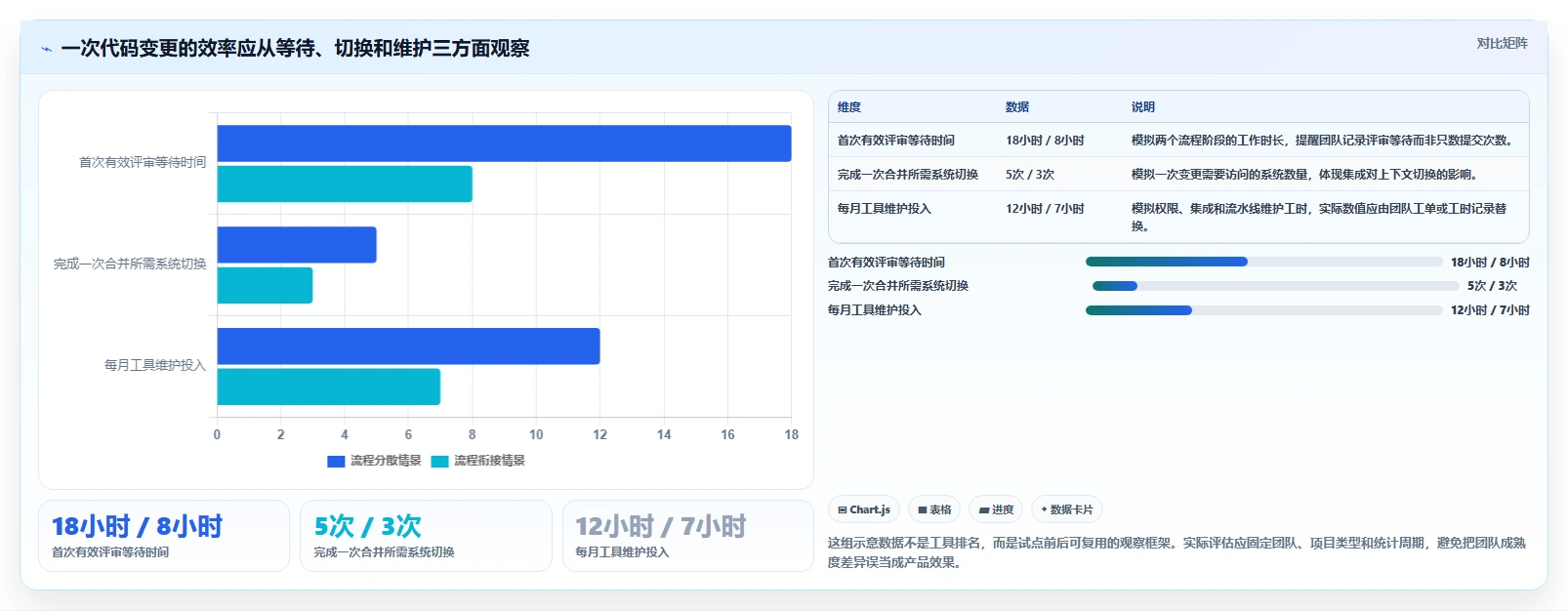Select the 数据卡片 tag chip
The image size is (1568, 611).
[1067, 509]
